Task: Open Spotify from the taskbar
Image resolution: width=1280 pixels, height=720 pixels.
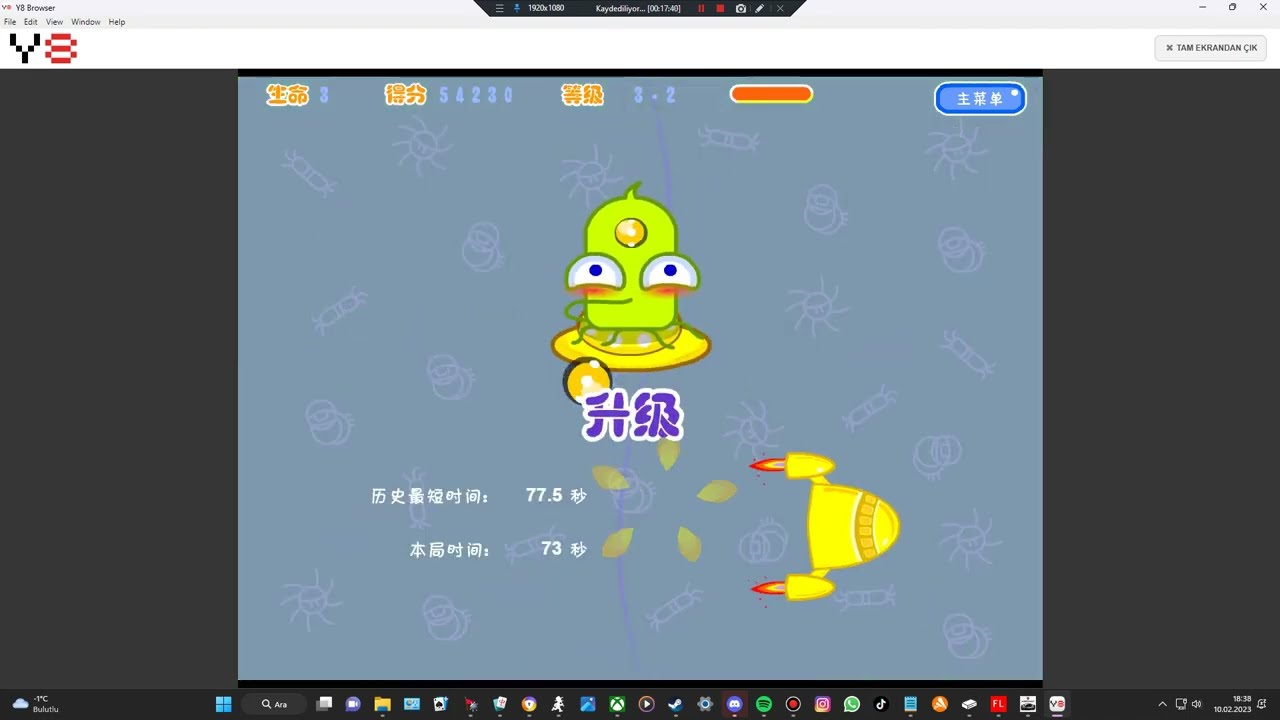Action: point(764,704)
